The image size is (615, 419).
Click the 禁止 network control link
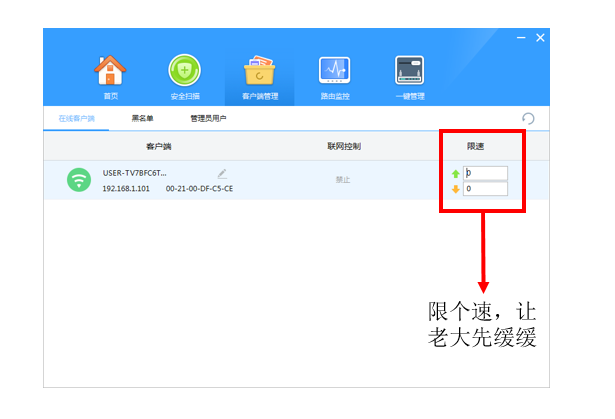tap(343, 180)
